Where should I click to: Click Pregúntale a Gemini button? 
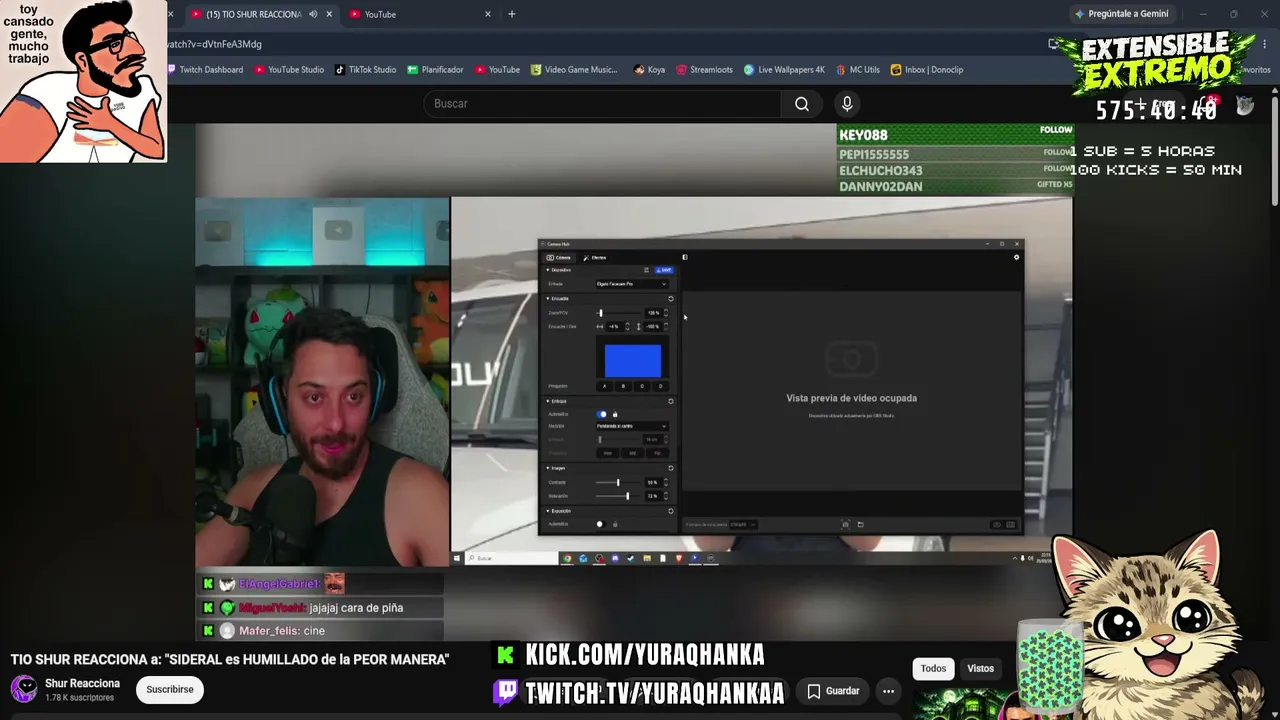1121,14
